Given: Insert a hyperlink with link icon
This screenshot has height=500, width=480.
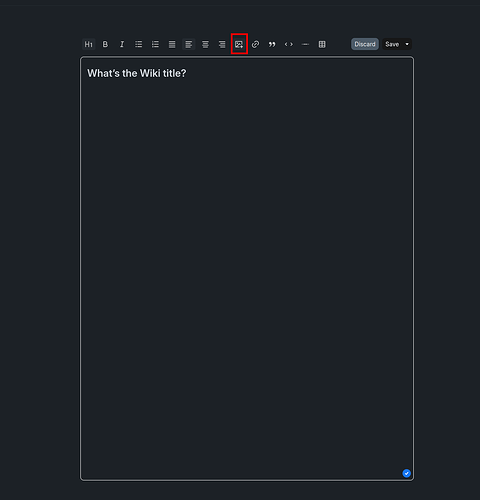Looking at the screenshot, I should click(255, 44).
